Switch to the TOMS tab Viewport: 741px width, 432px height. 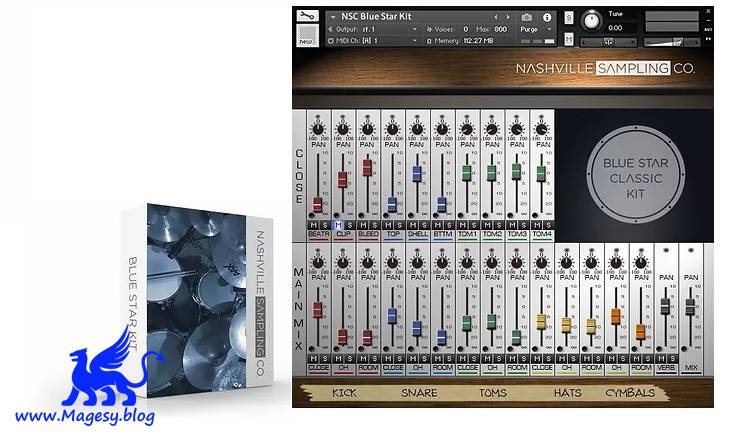[493, 393]
